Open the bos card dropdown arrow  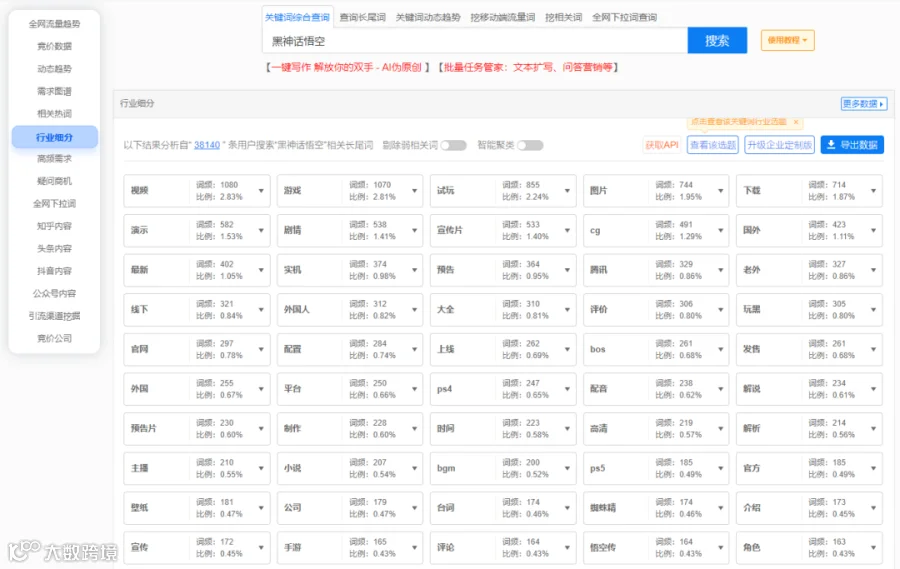pos(720,349)
